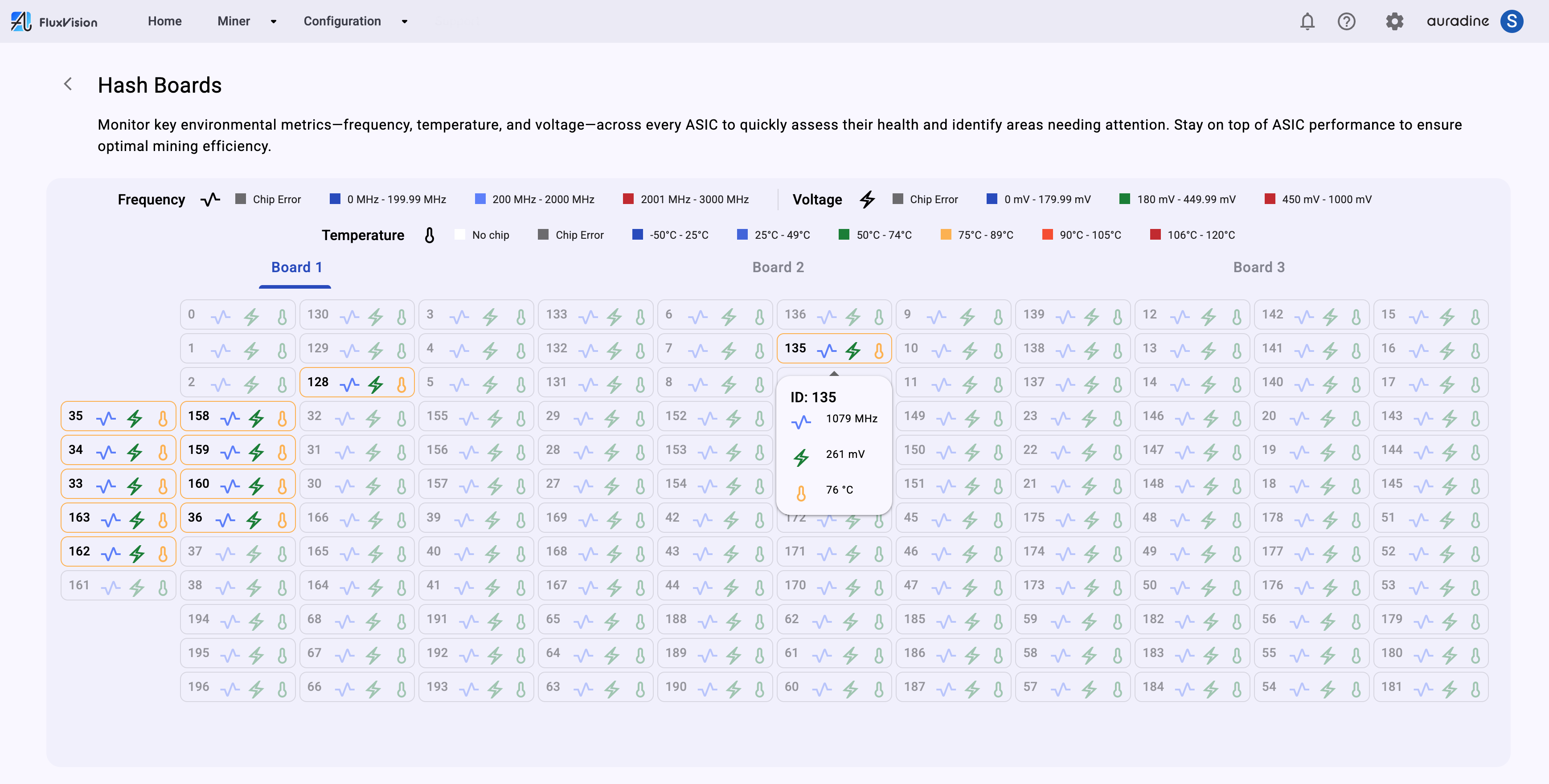Expand the Configuration dropdown menu

[355, 22]
